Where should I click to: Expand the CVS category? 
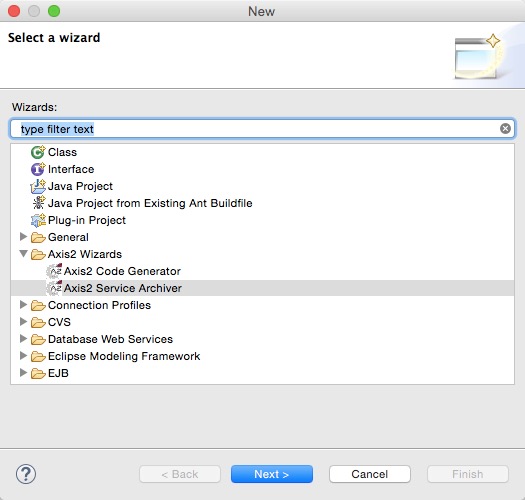coord(23,322)
